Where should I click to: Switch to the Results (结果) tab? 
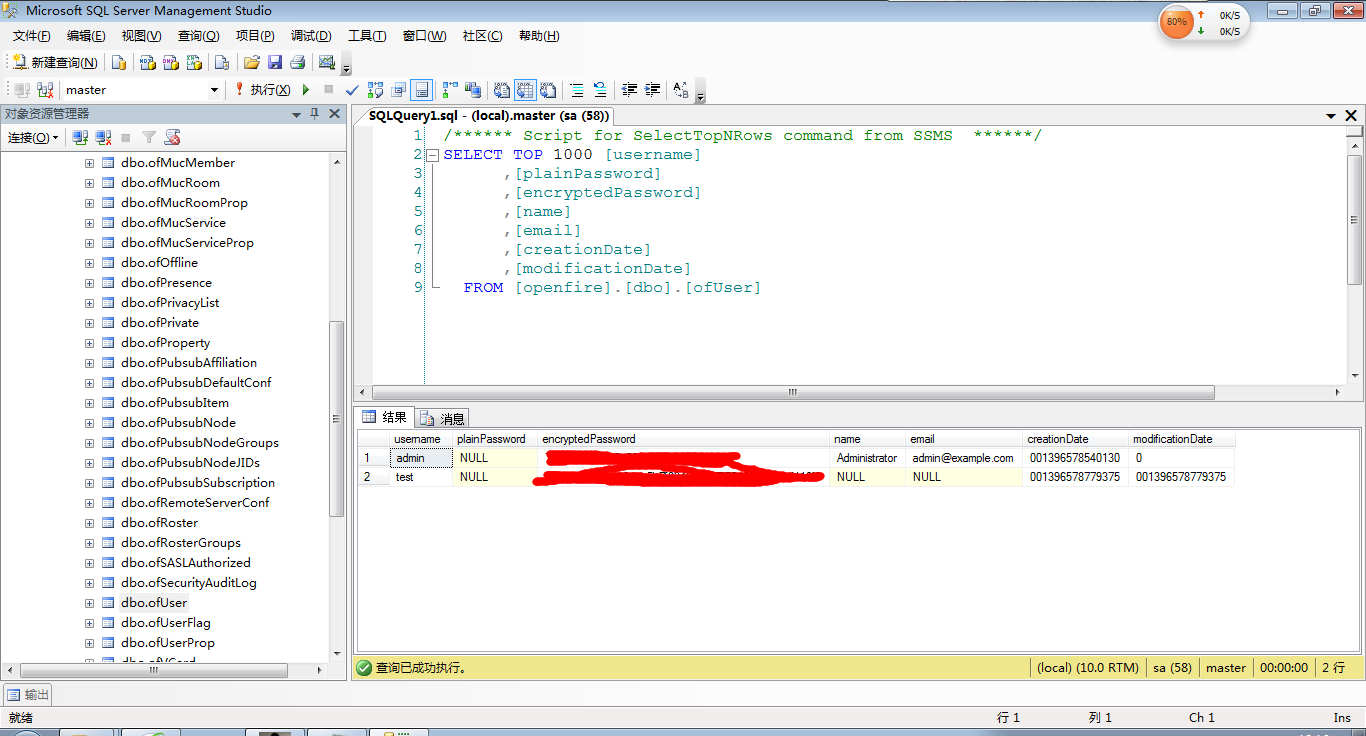tap(385, 418)
